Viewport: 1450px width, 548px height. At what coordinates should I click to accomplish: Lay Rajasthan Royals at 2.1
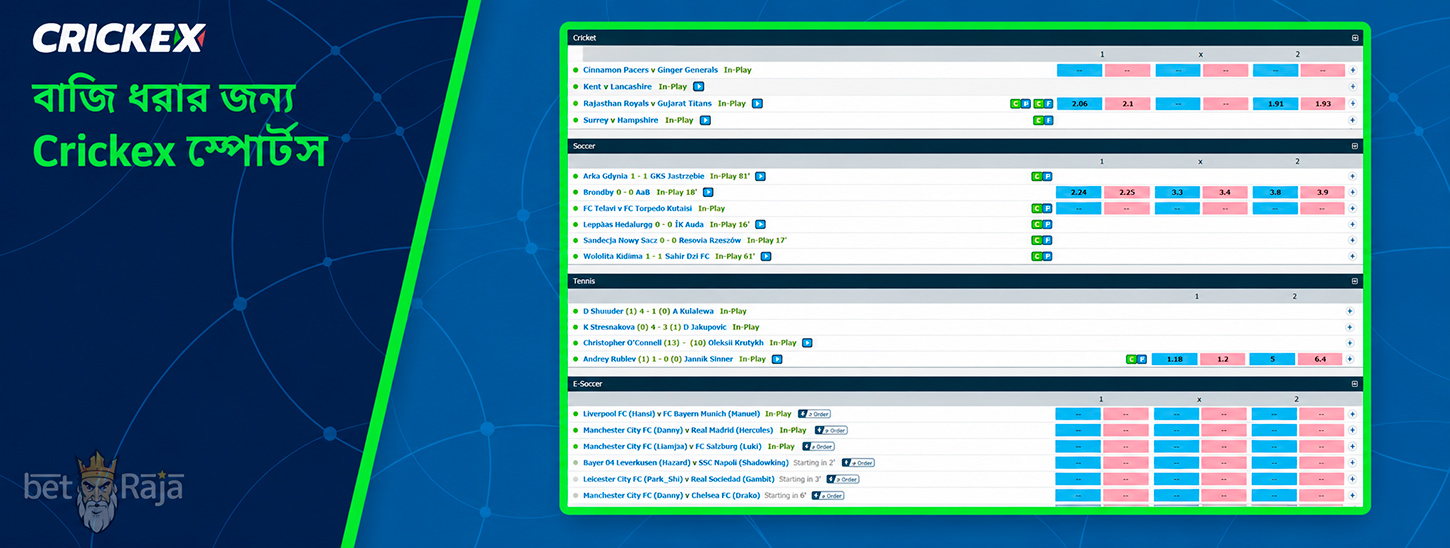point(1127,103)
